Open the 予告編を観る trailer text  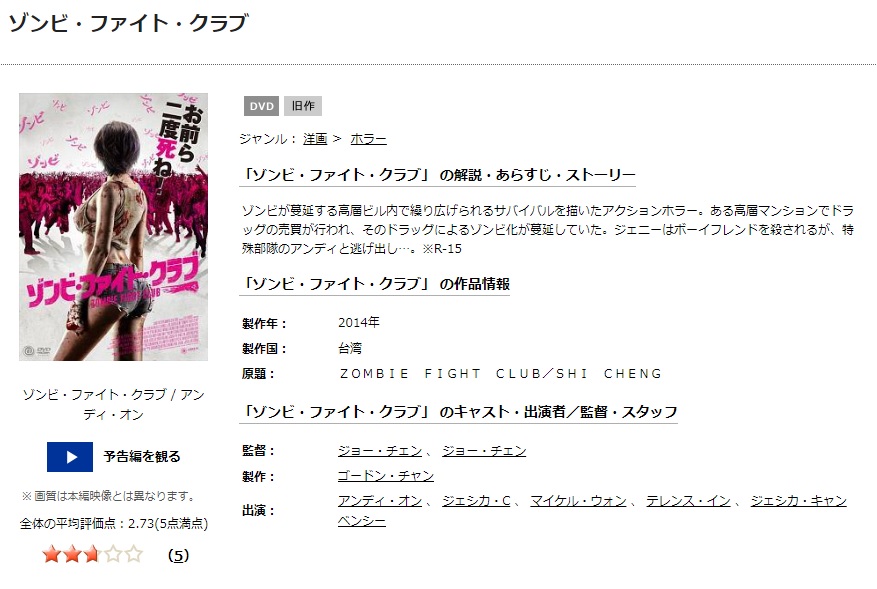pos(142,457)
